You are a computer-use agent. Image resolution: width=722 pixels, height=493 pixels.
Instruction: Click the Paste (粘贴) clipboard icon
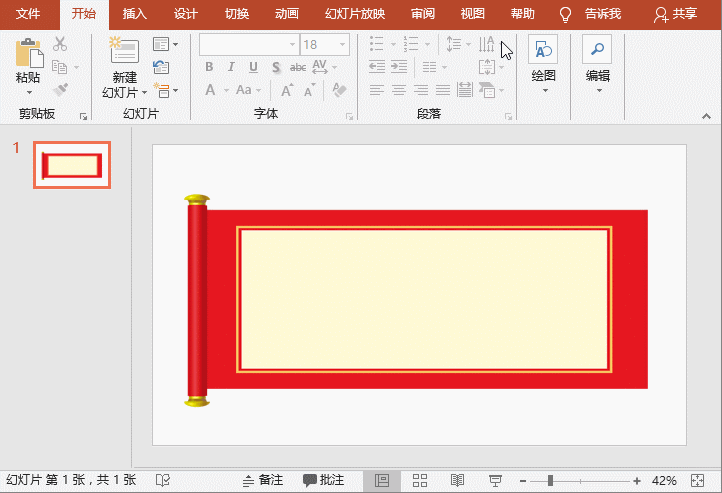(28, 52)
